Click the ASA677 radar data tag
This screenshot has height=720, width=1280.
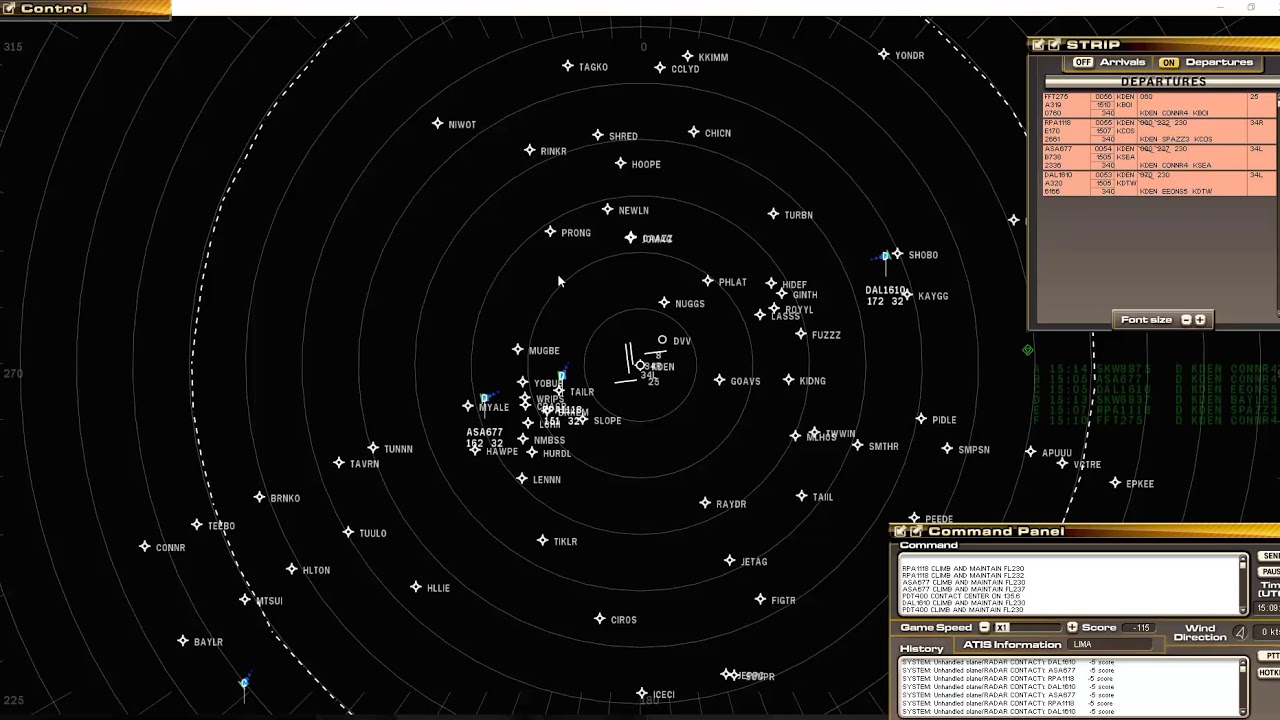pos(485,438)
